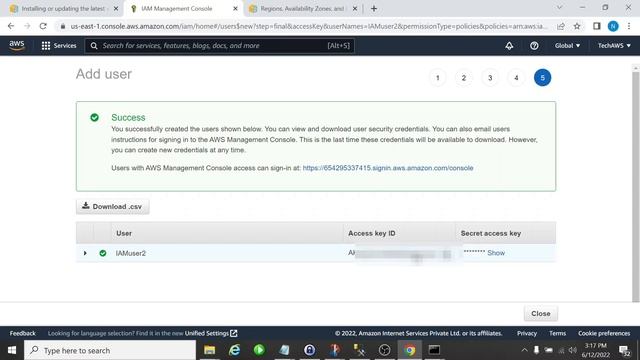Viewport: 640px width, 360px height.
Task: Open the Services grid menu
Action: click(x=59, y=46)
